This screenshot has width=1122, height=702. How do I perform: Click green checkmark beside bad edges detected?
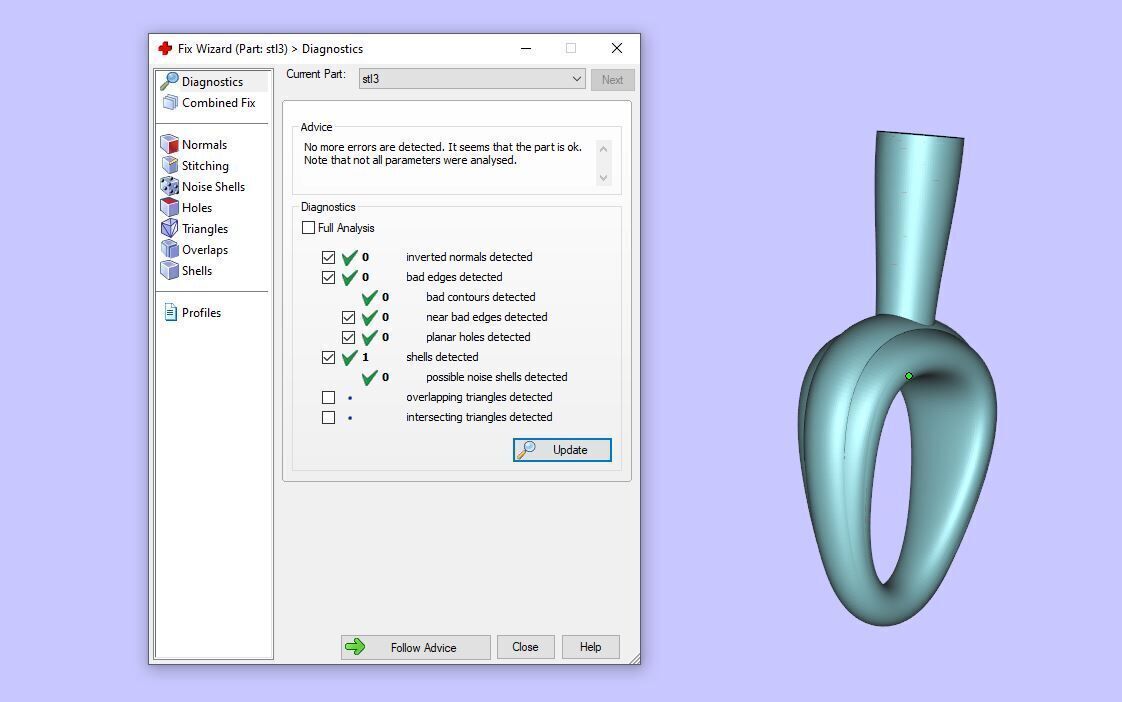tap(349, 277)
